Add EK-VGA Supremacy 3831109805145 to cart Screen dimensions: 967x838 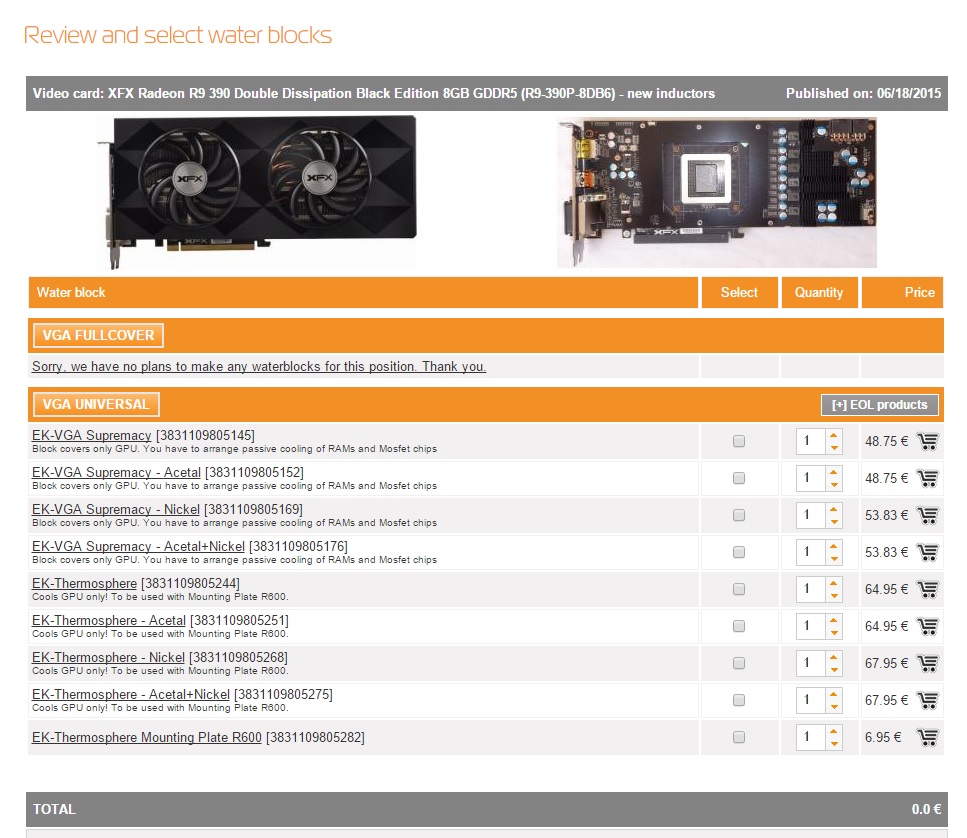tap(928, 442)
